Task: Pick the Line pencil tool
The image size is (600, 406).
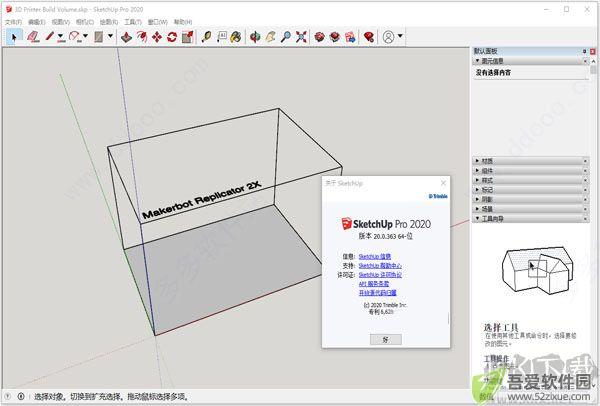Action: coord(50,37)
